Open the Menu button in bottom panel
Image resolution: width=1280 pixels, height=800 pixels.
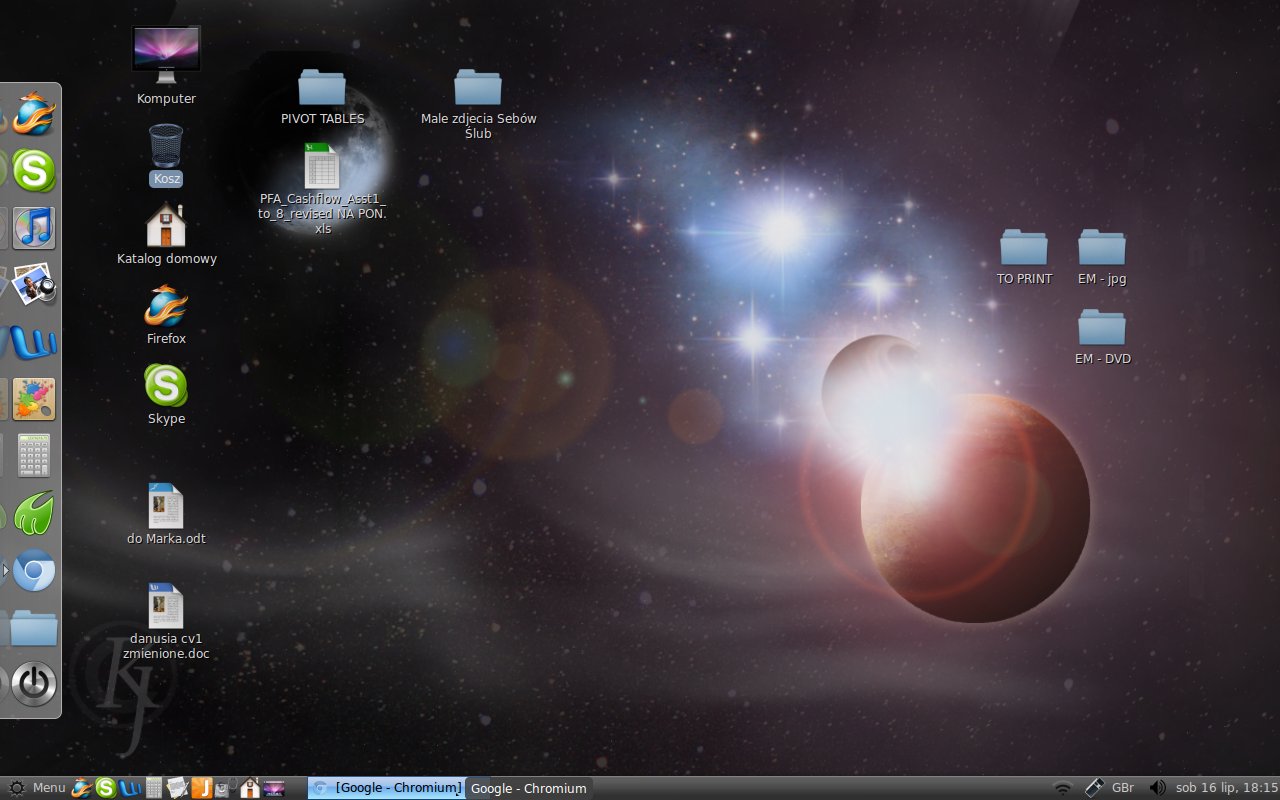coord(49,788)
